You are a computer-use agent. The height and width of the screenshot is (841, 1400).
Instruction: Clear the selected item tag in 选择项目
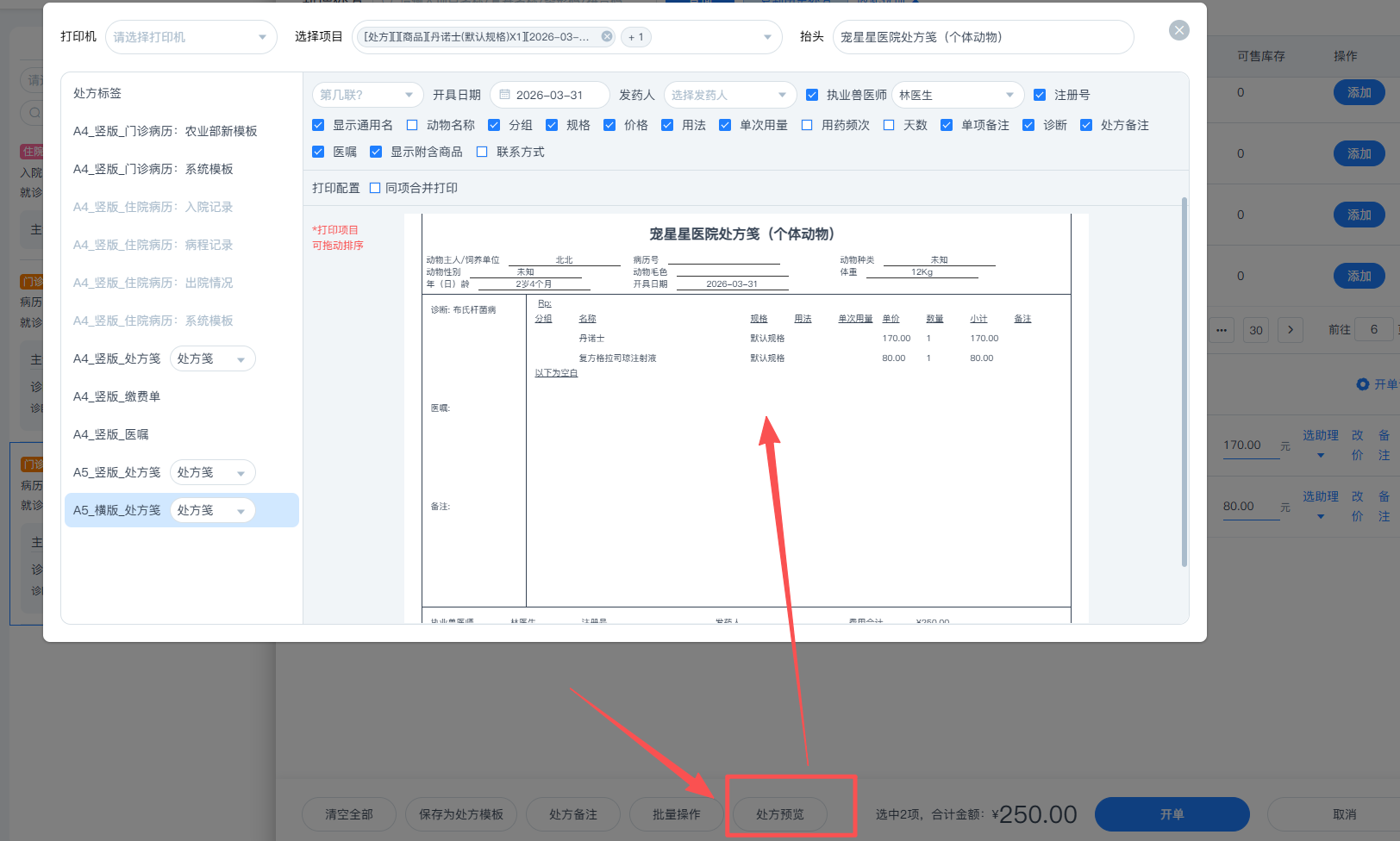coord(607,36)
